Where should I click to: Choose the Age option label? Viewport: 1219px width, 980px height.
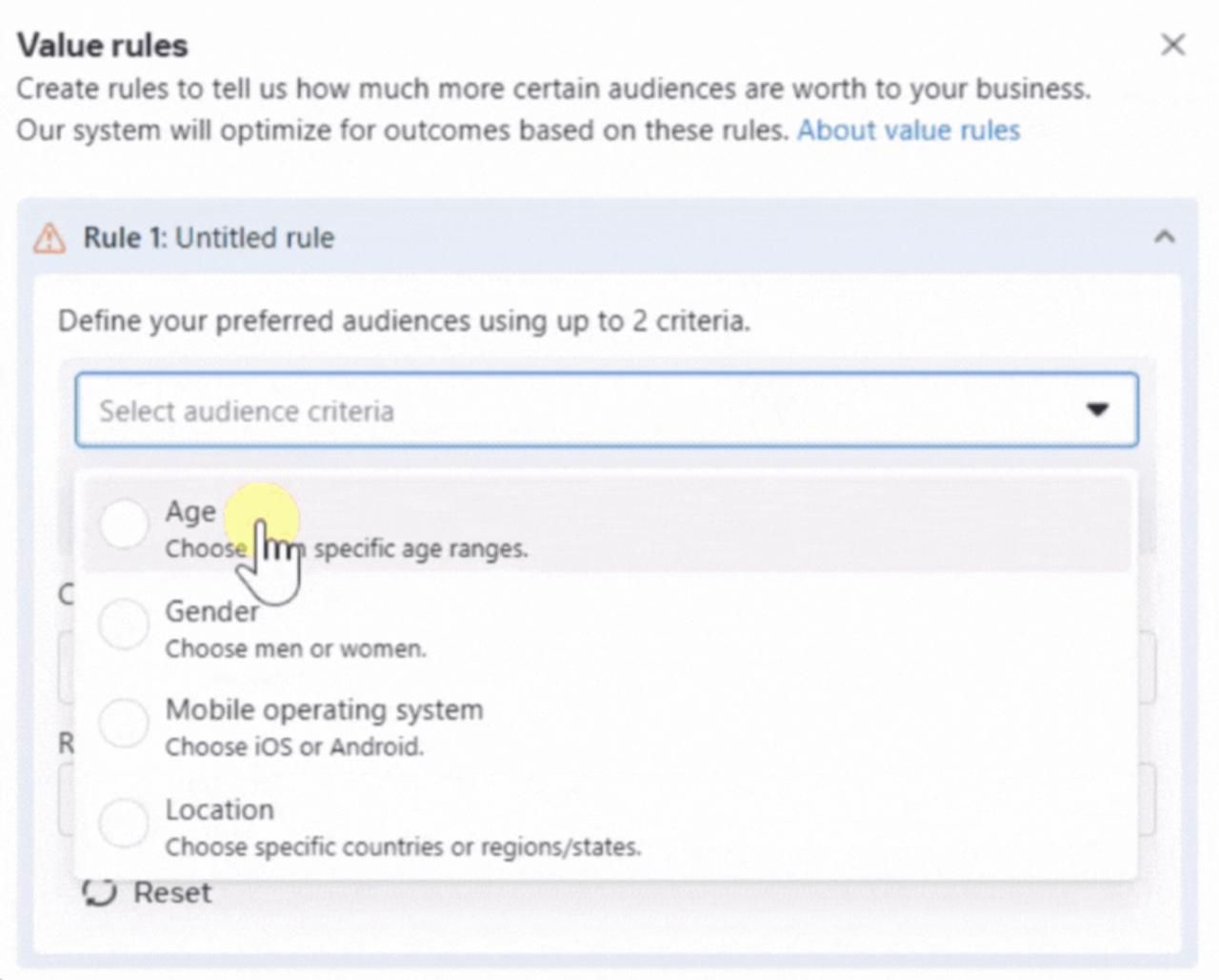coord(190,511)
